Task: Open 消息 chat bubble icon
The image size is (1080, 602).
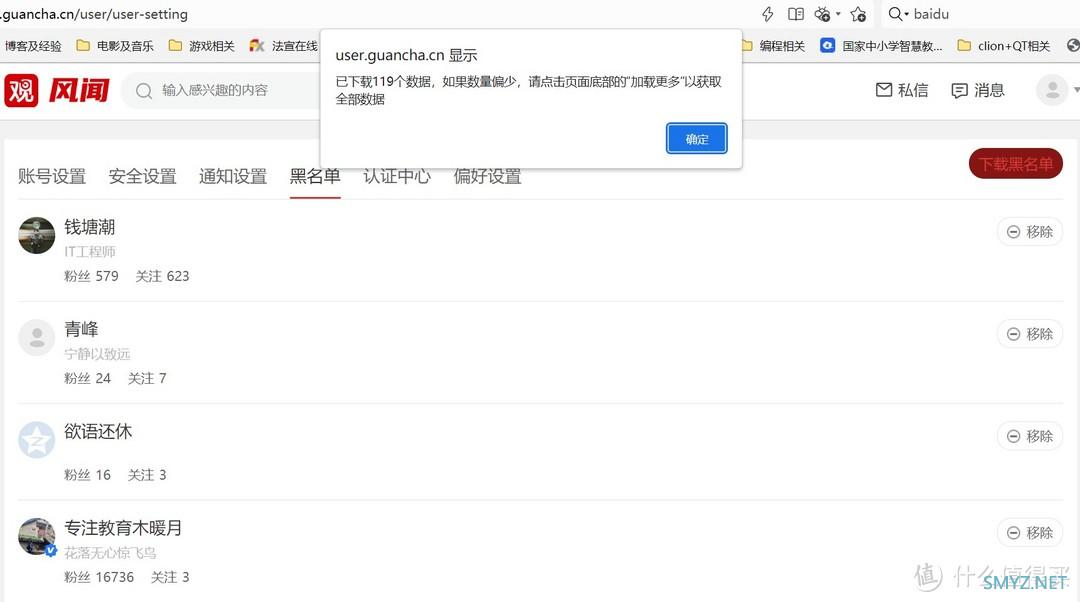Action: tap(960, 90)
